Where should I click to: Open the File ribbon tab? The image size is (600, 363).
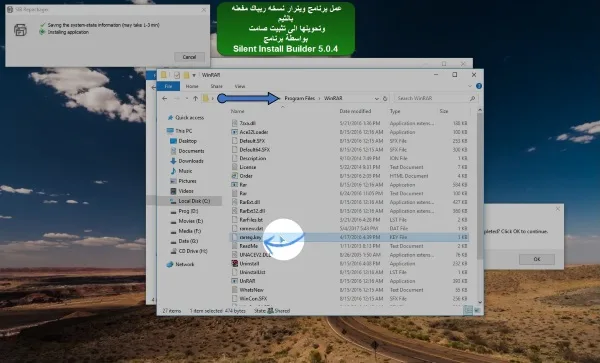coord(168,86)
